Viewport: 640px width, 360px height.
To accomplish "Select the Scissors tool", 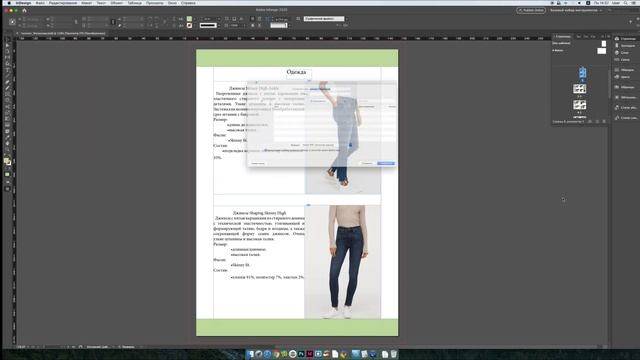I will coord(7,107).
